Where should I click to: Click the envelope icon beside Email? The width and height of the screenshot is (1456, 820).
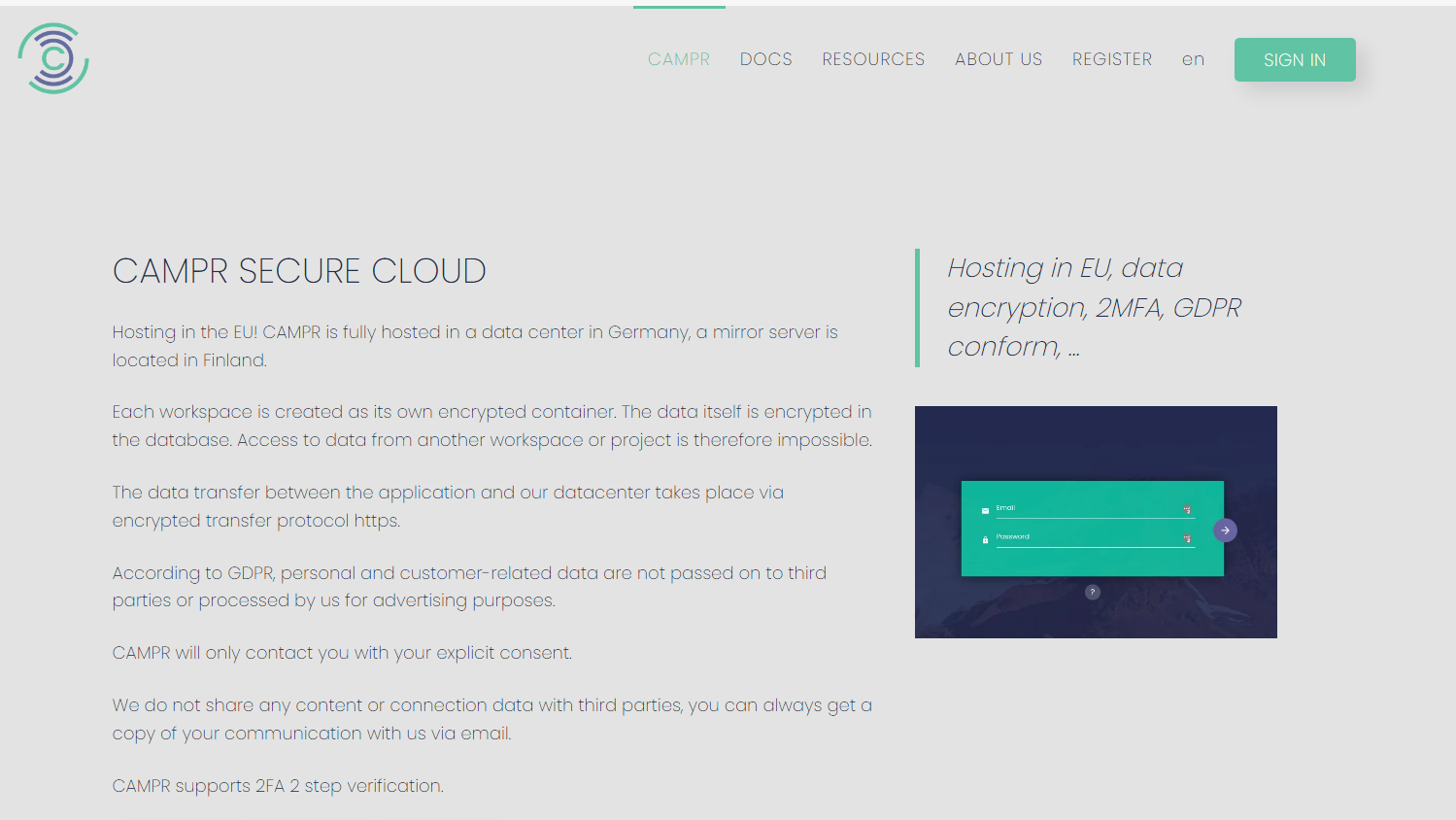[985, 510]
